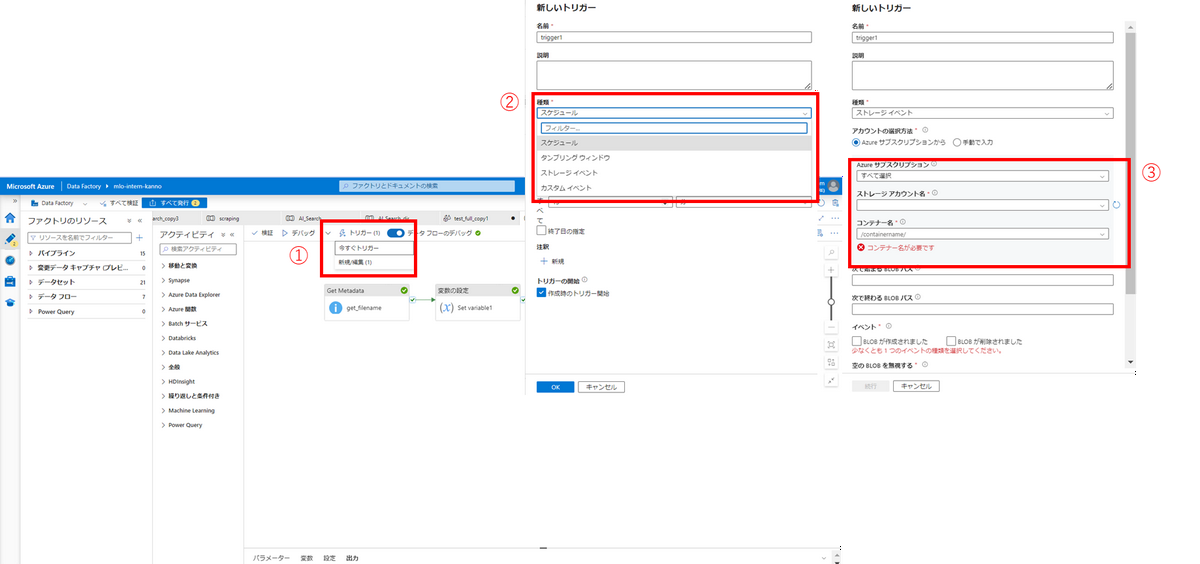Click トリガー (1) toolbar button
The width and height of the screenshot is (1200, 564).
point(358,232)
